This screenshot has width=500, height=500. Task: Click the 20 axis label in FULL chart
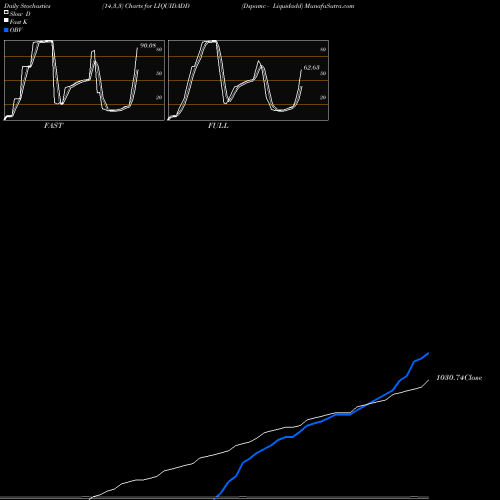(323, 97)
